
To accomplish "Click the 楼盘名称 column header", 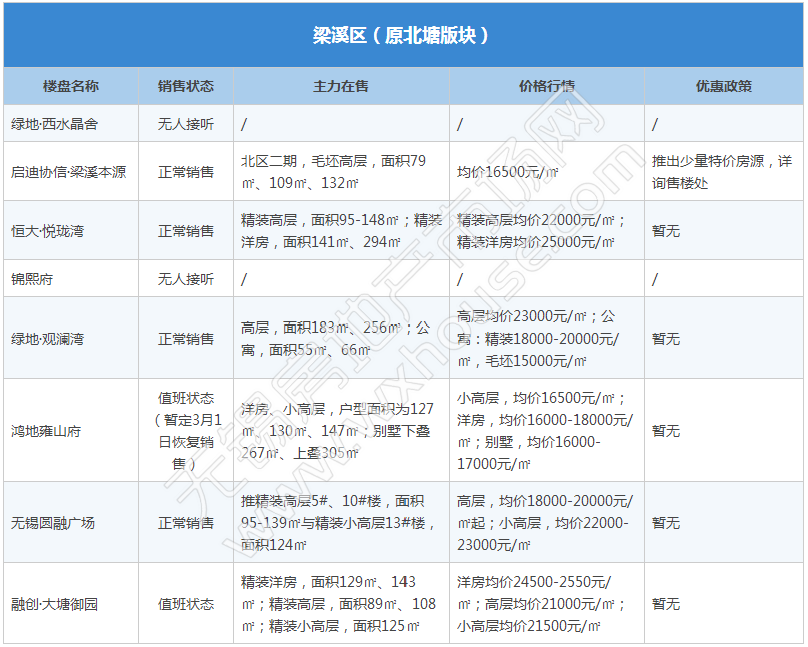I will click(71, 86).
